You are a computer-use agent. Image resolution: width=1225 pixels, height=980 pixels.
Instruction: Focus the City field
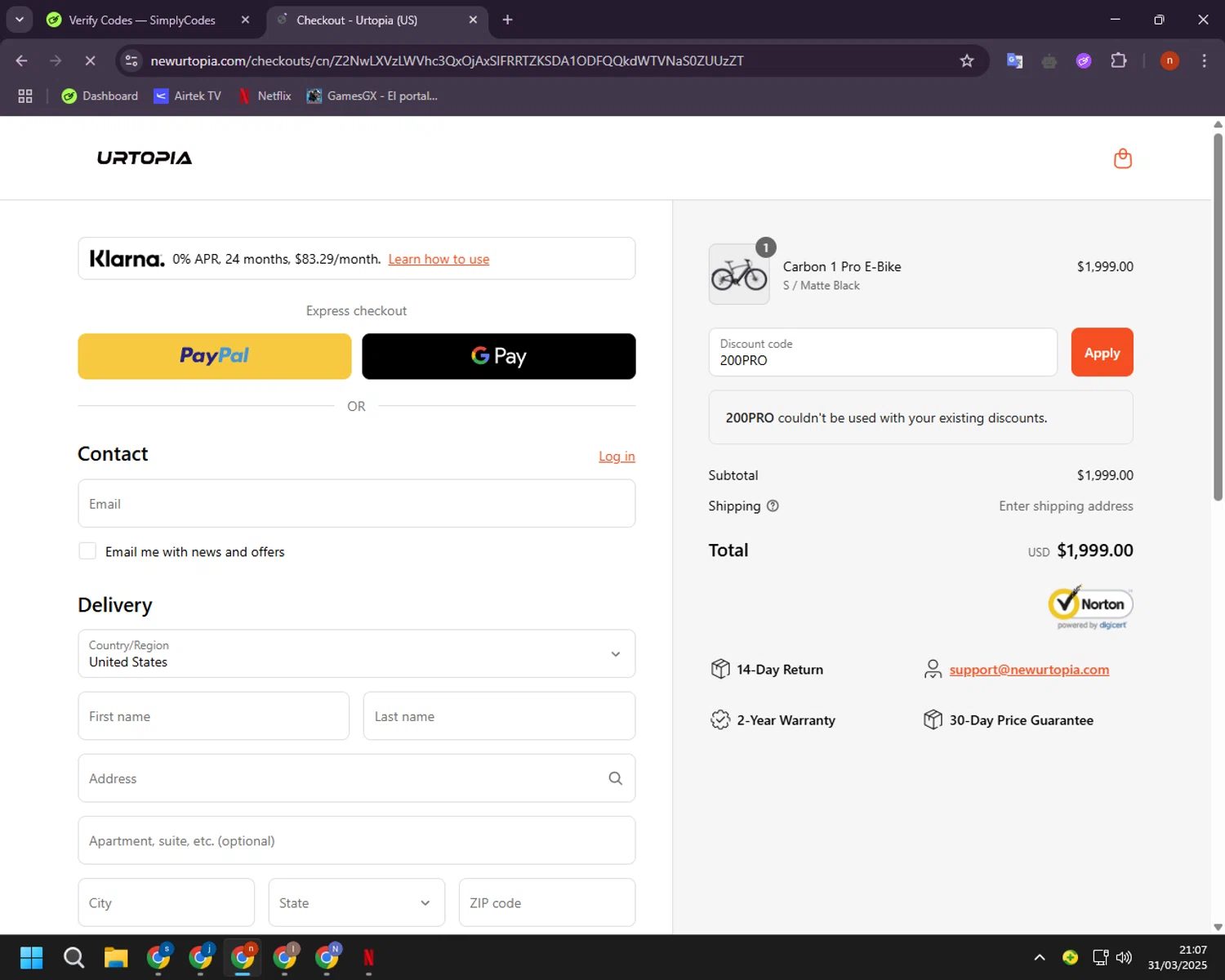click(167, 902)
